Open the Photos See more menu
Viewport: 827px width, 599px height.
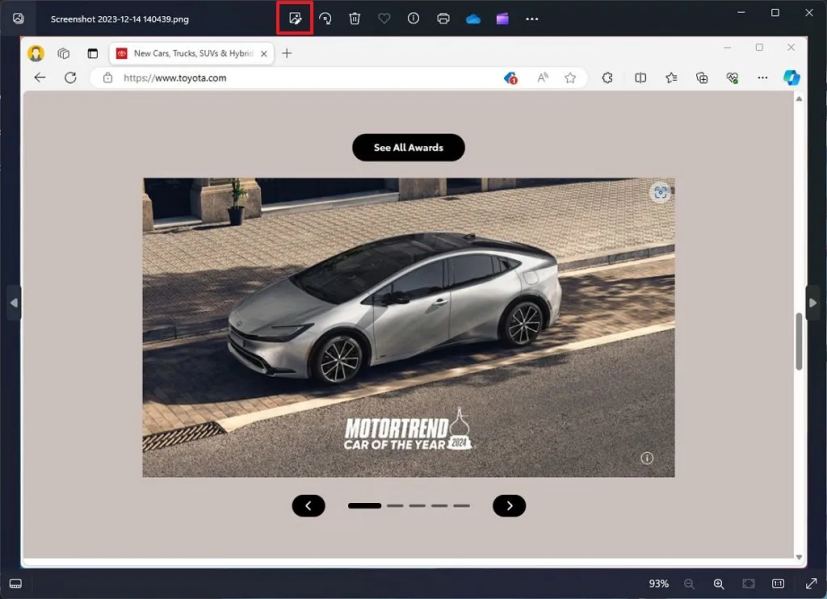532,19
